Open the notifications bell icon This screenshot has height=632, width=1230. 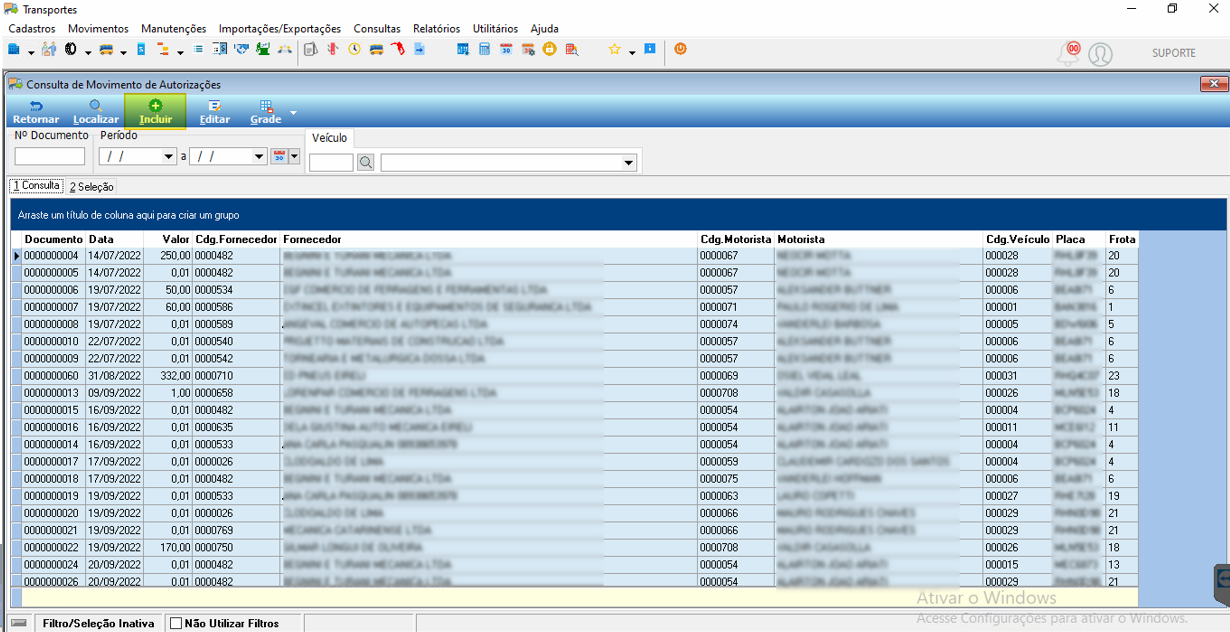click(1070, 53)
